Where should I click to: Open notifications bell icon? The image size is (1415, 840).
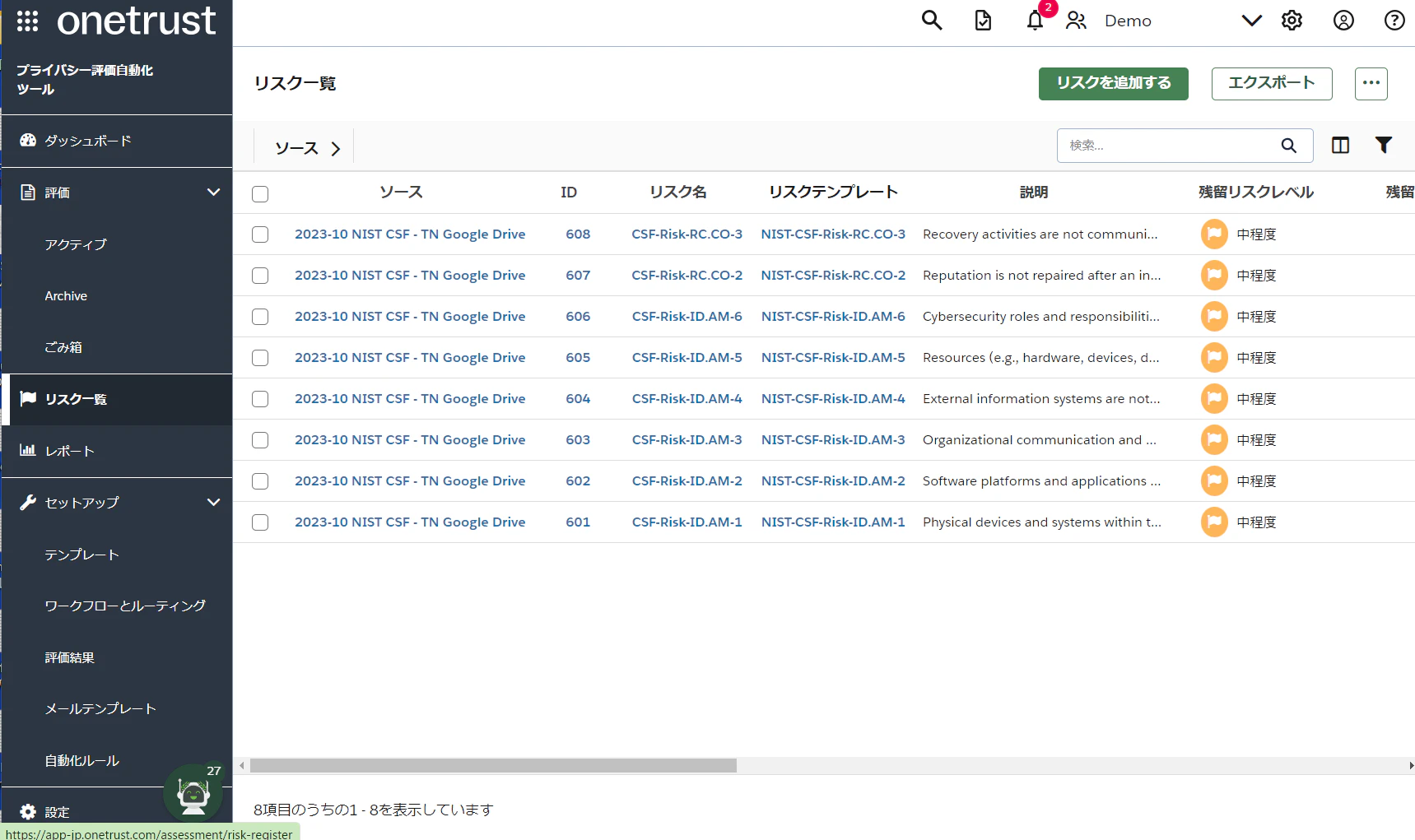1035,20
